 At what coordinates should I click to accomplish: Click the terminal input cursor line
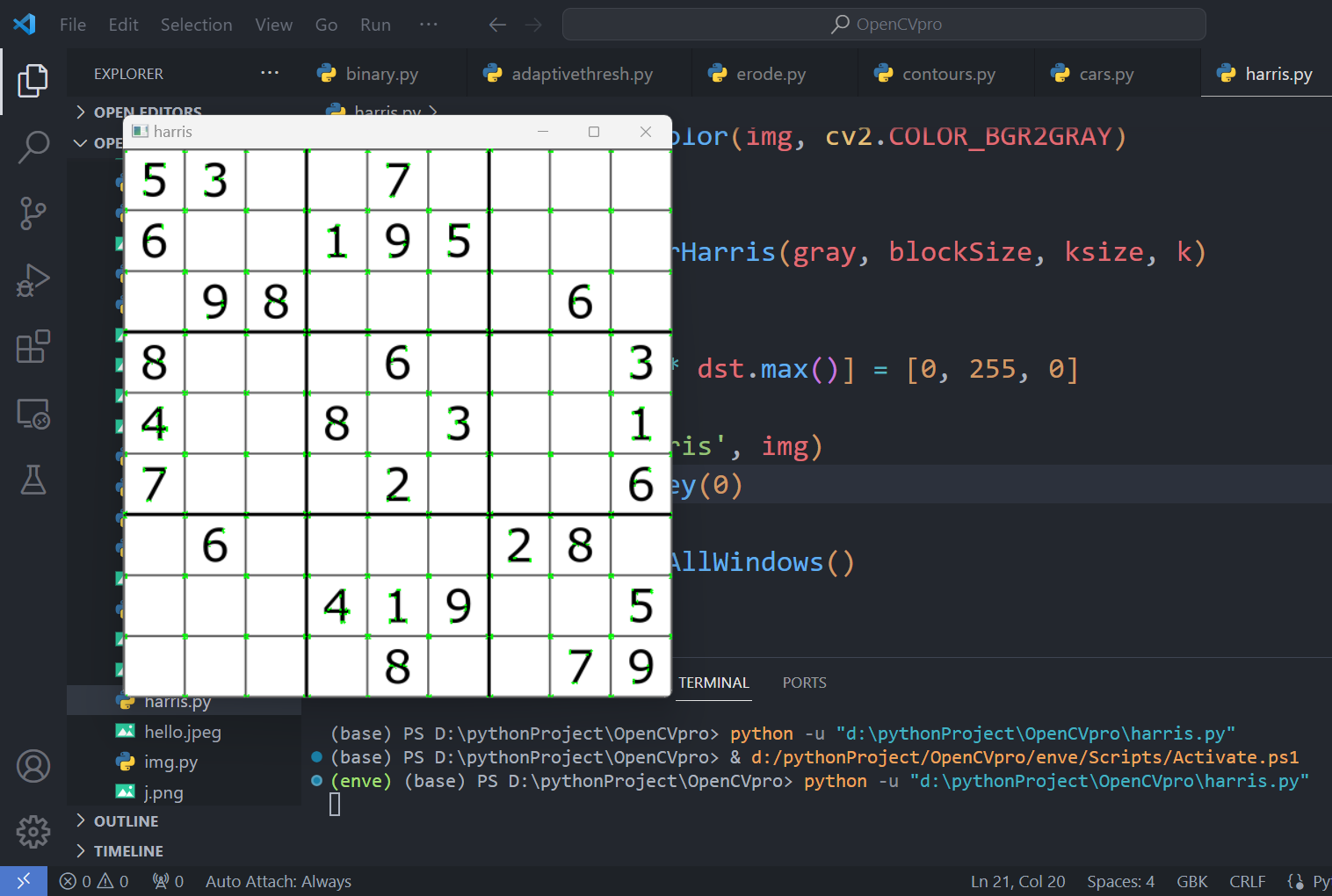[x=335, y=804]
